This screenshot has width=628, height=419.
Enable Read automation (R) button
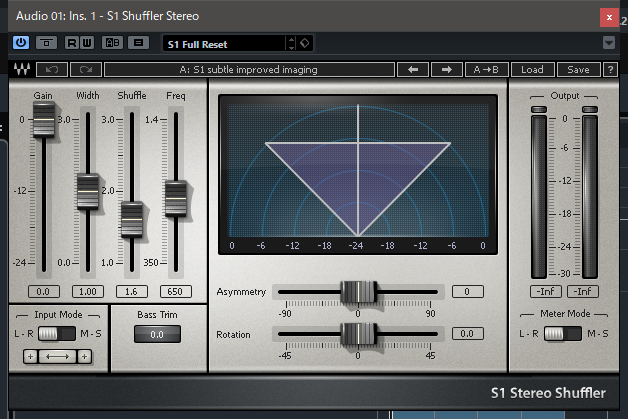pos(72,42)
